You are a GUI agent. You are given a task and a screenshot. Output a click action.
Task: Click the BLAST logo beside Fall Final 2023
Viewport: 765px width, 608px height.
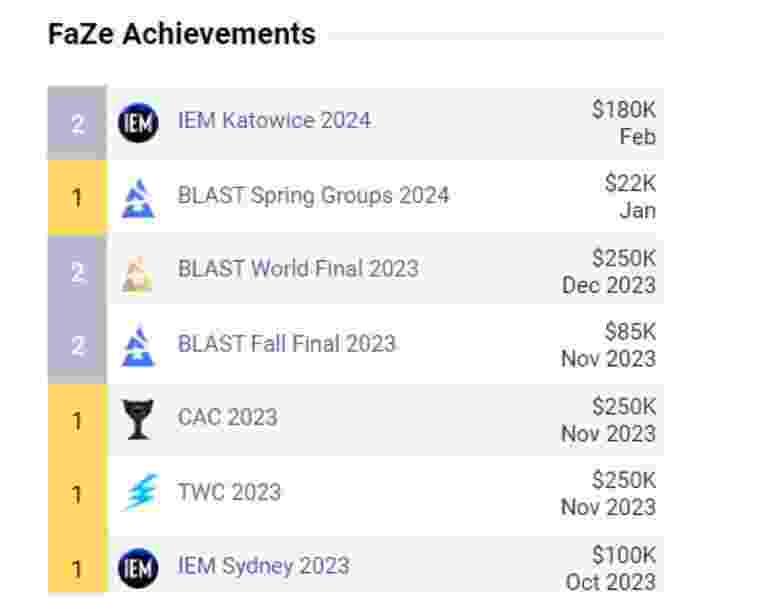click(x=138, y=345)
